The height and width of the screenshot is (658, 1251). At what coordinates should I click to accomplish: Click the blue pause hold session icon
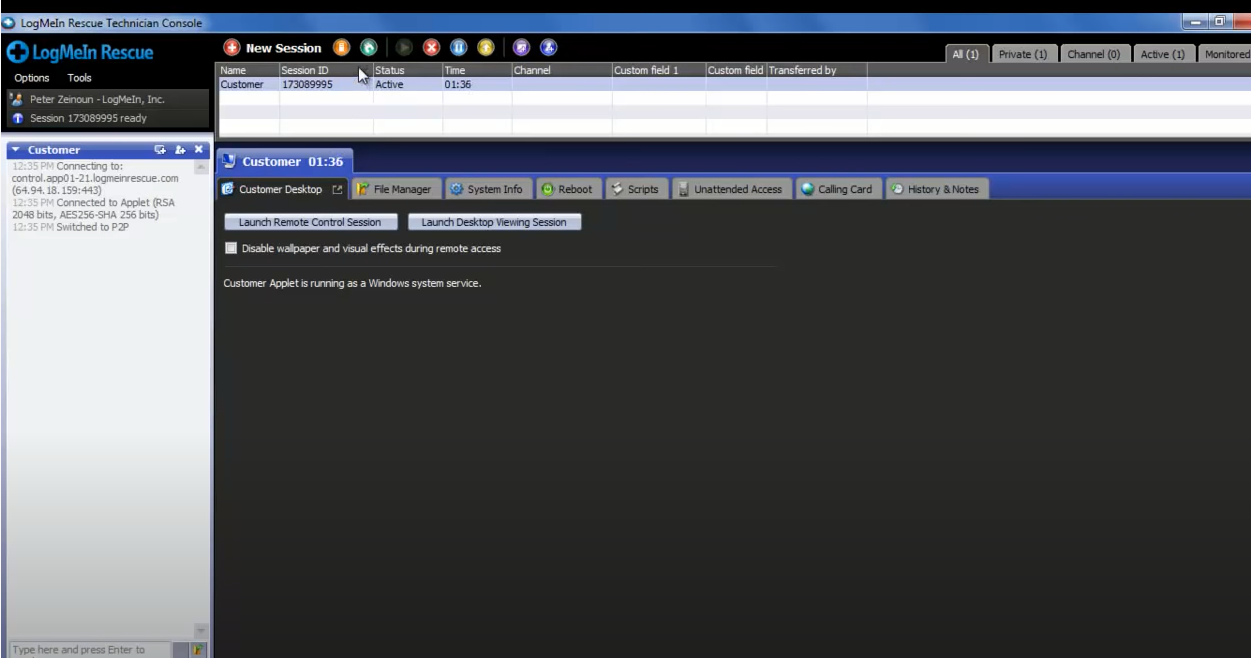458,47
